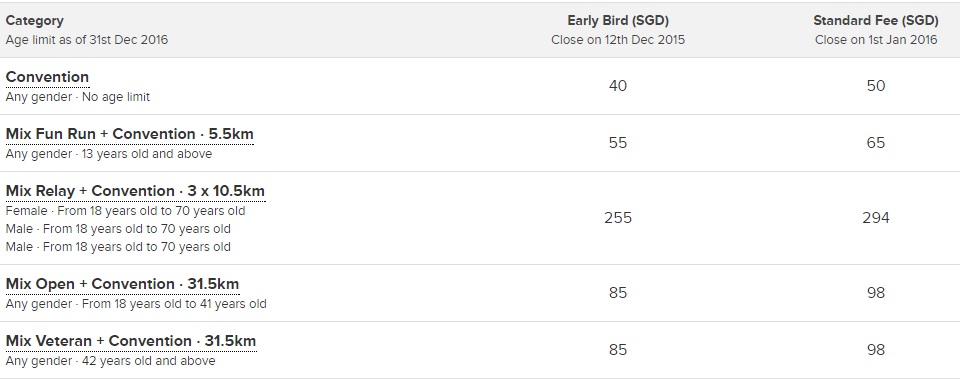960x379 pixels.
Task: Click the Early Bird (SGD) column header
Action: [618, 21]
